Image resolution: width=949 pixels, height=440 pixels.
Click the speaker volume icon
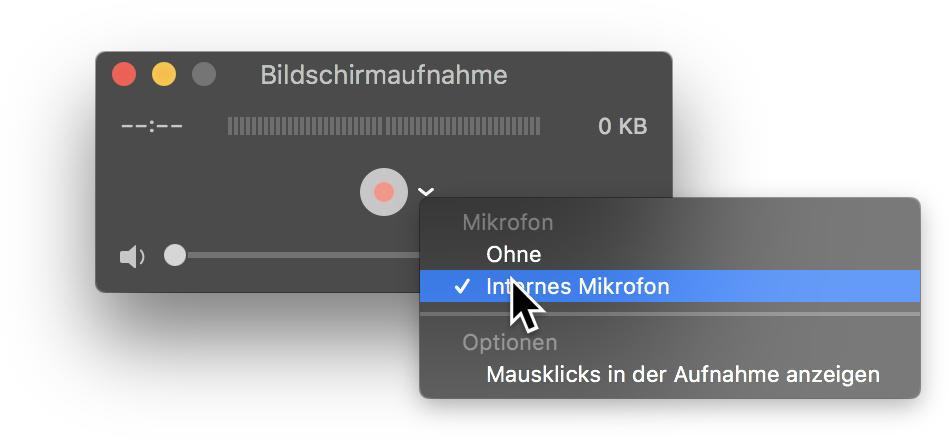coord(132,257)
